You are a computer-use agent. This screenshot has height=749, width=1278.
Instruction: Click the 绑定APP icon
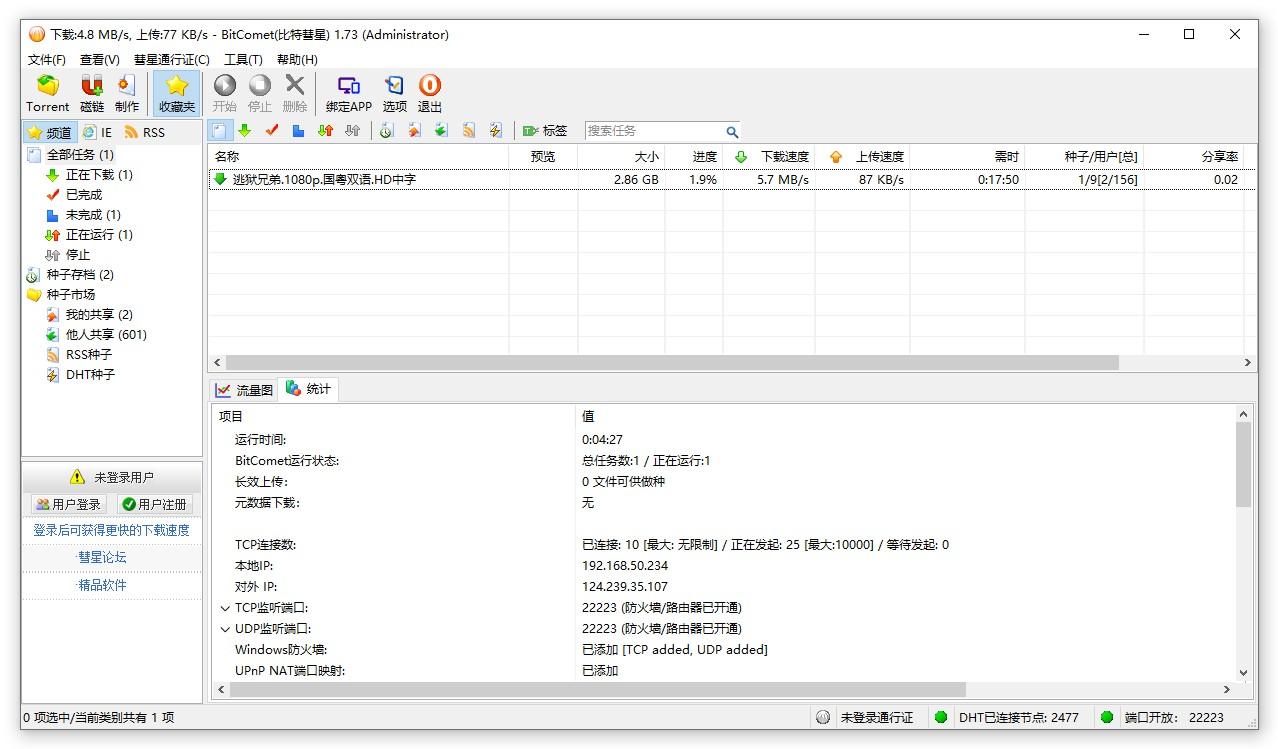point(348,92)
